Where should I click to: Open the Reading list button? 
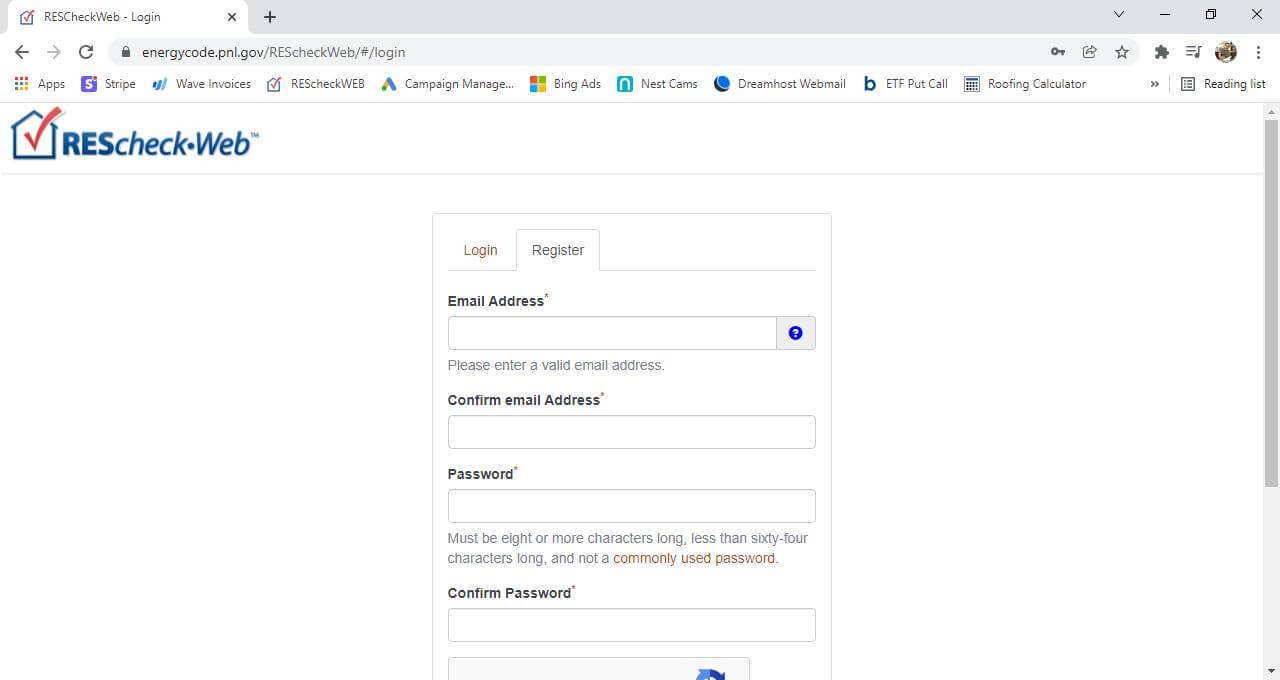click(x=1223, y=84)
